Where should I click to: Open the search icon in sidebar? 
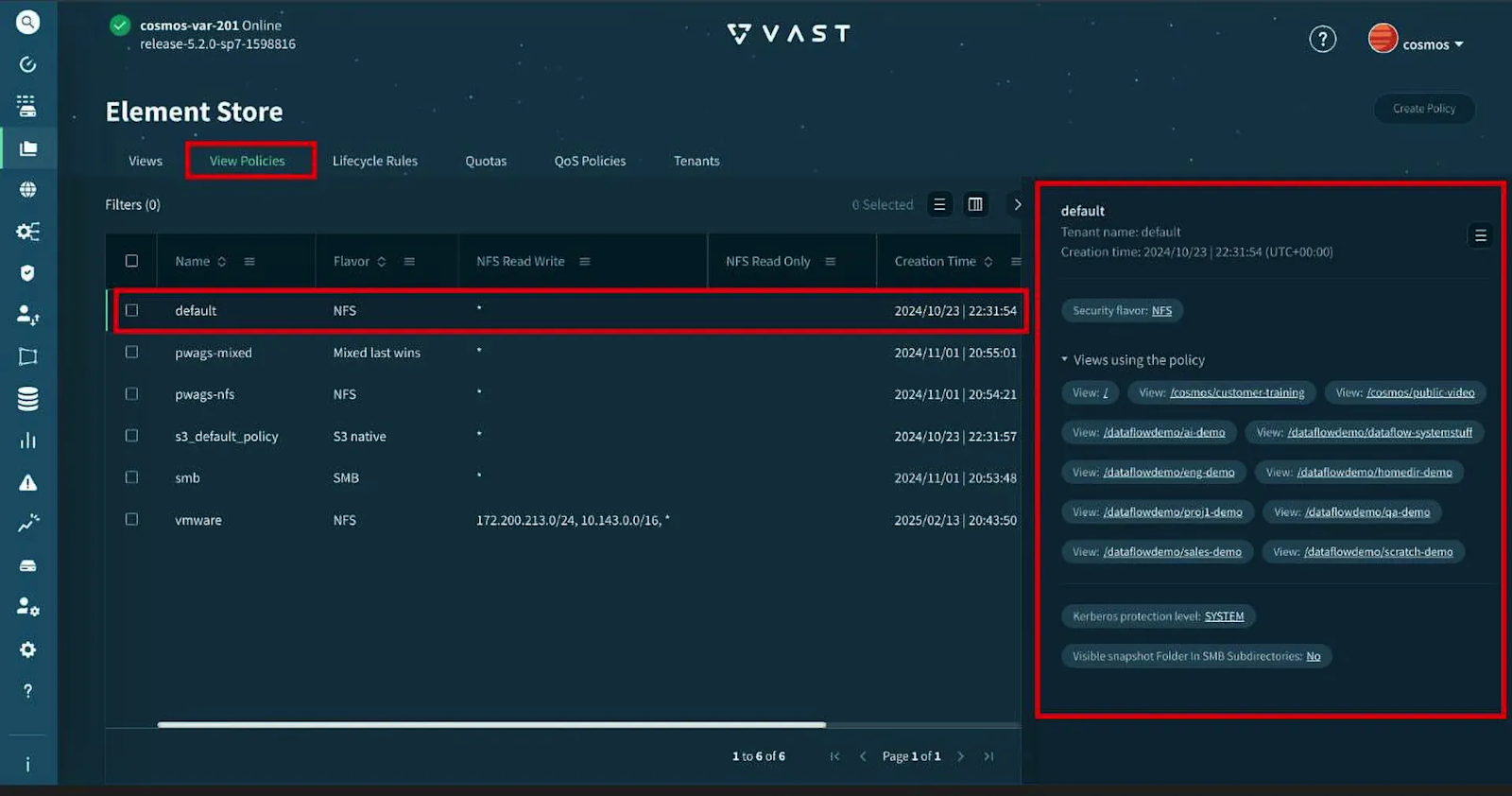[x=27, y=22]
